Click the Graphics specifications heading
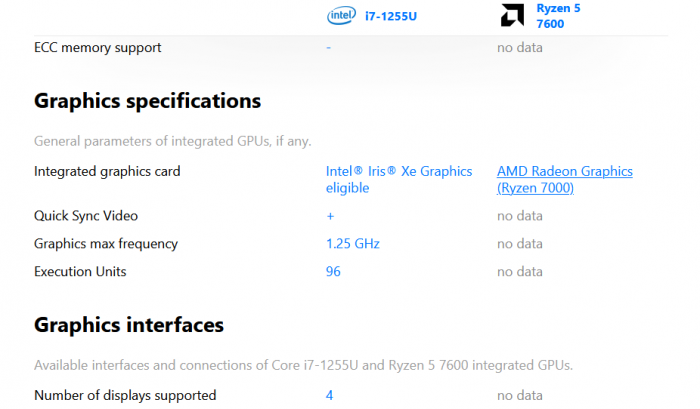The height and width of the screenshot is (409, 700). [x=147, y=101]
